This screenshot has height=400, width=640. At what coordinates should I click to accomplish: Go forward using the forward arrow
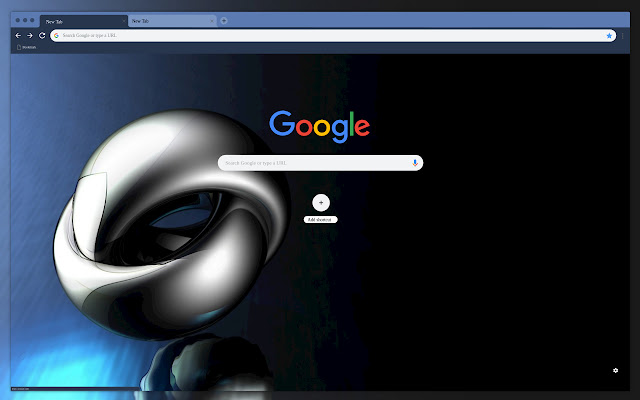coord(30,36)
